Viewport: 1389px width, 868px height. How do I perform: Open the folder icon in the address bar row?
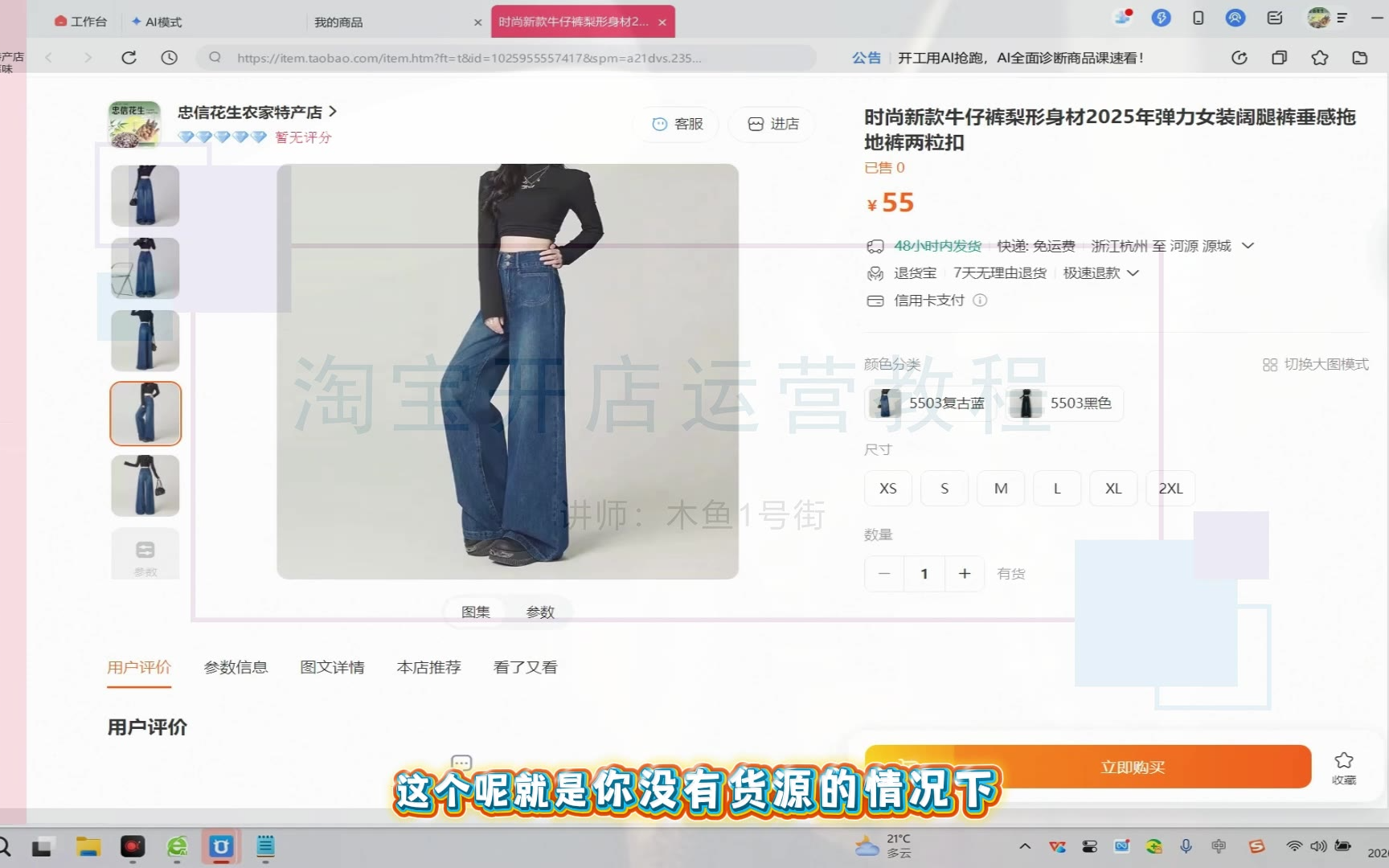[1360, 58]
